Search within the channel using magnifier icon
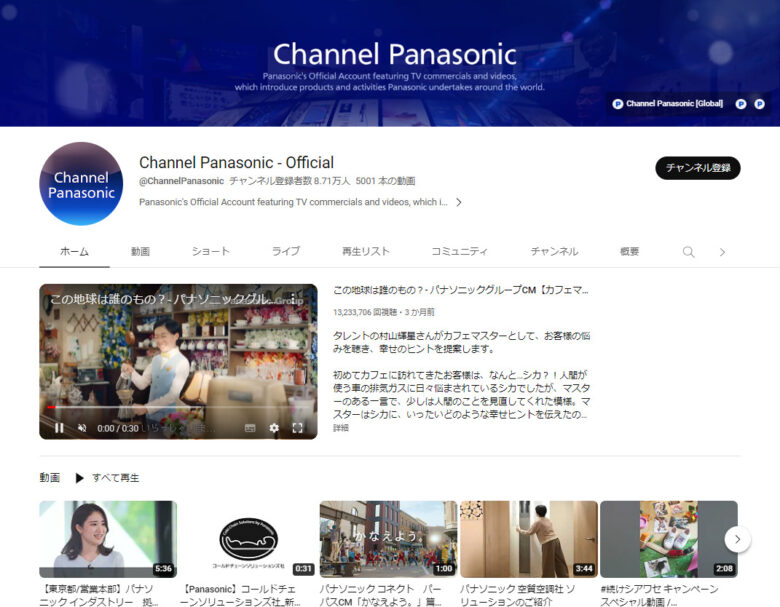Screen dimensions: 780x607 688,252
